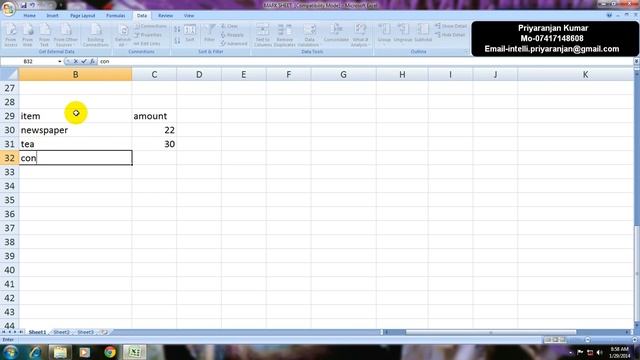Image resolution: width=640 pixels, height=360 pixels.
Task: Open Text to Columns wizard
Action: click(262, 35)
